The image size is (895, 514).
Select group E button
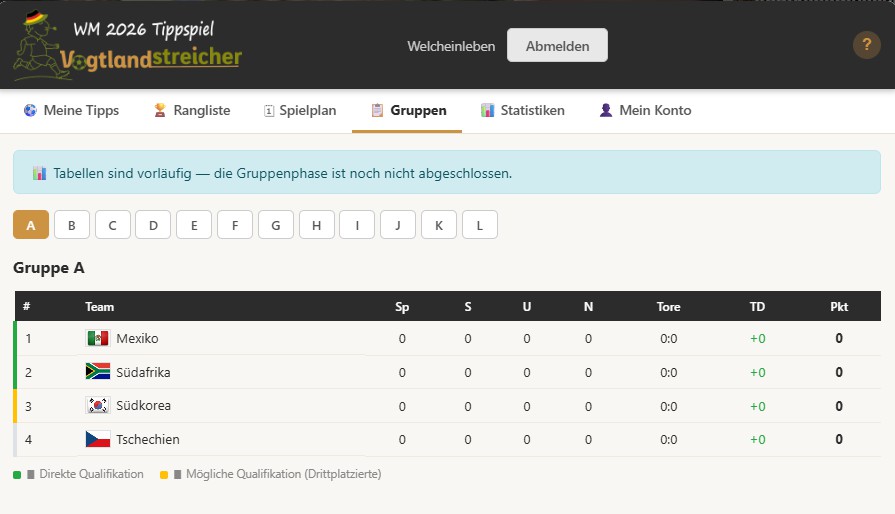tap(194, 225)
